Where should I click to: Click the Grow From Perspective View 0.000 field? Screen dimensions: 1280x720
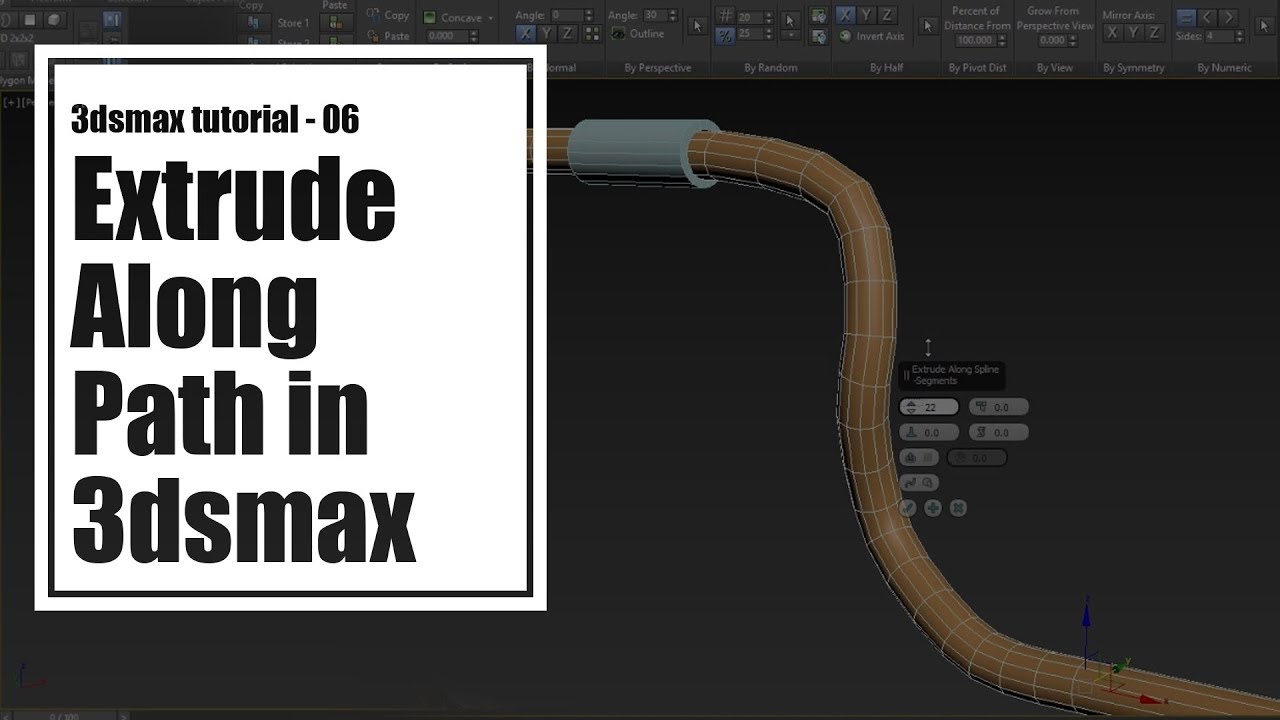tap(1052, 40)
